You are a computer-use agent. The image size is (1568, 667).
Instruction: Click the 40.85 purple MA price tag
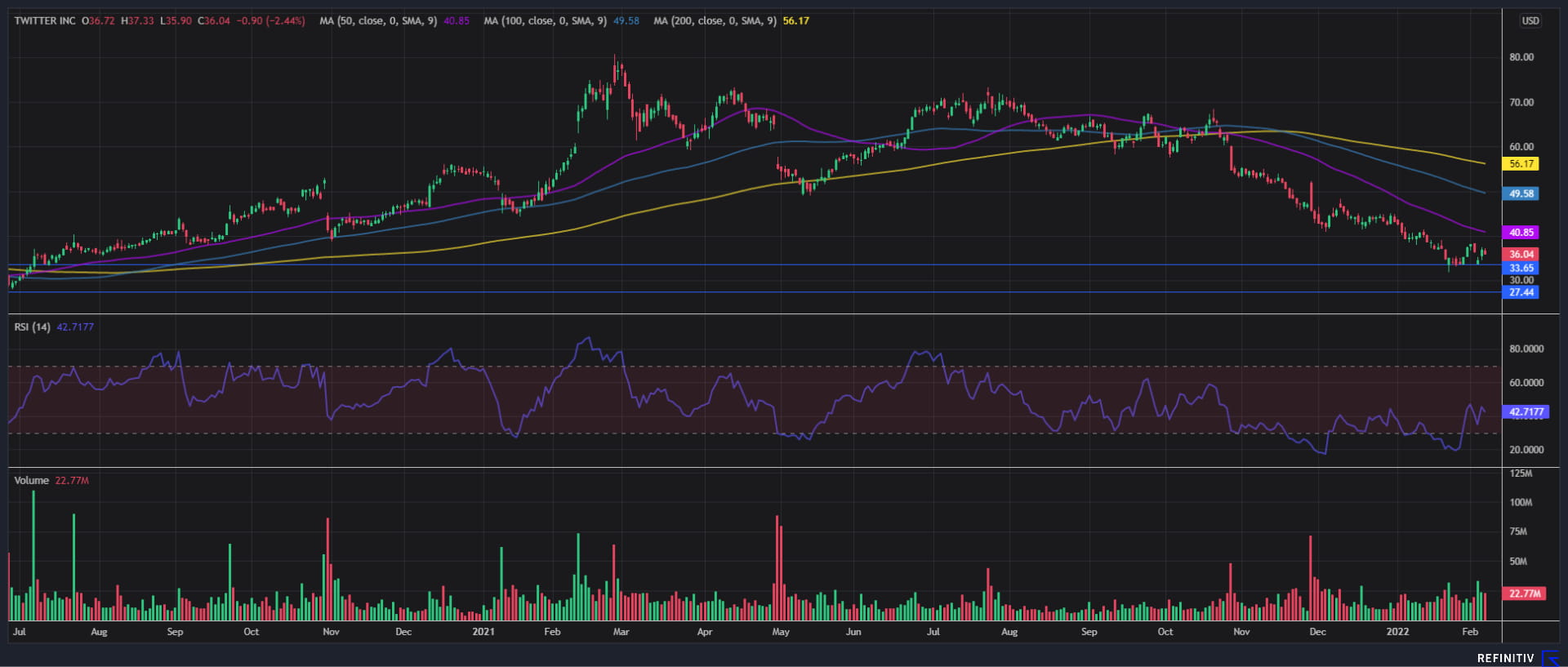pos(1521,233)
